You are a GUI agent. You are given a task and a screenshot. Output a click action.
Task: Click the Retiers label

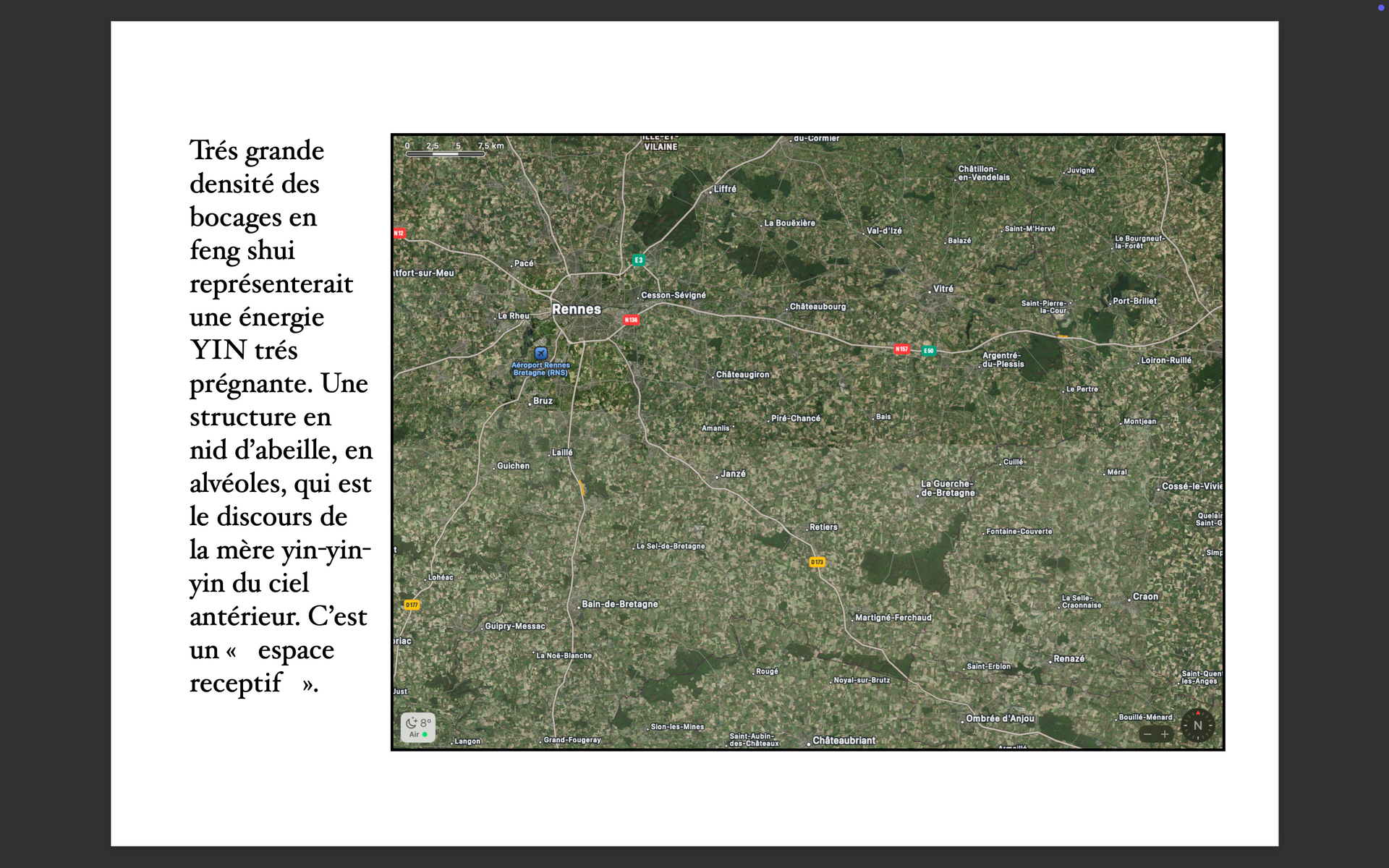click(x=823, y=527)
